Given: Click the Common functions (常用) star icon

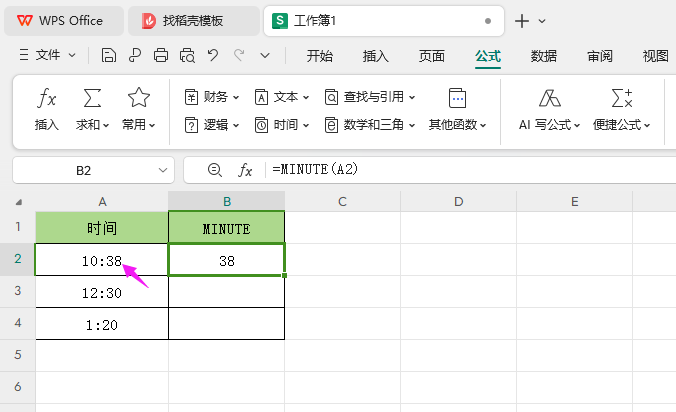Looking at the screenshot, I should 139,98.
